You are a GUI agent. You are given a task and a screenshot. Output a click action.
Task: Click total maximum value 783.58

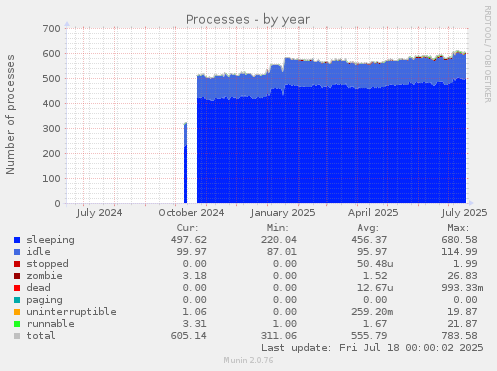[459, 336]
